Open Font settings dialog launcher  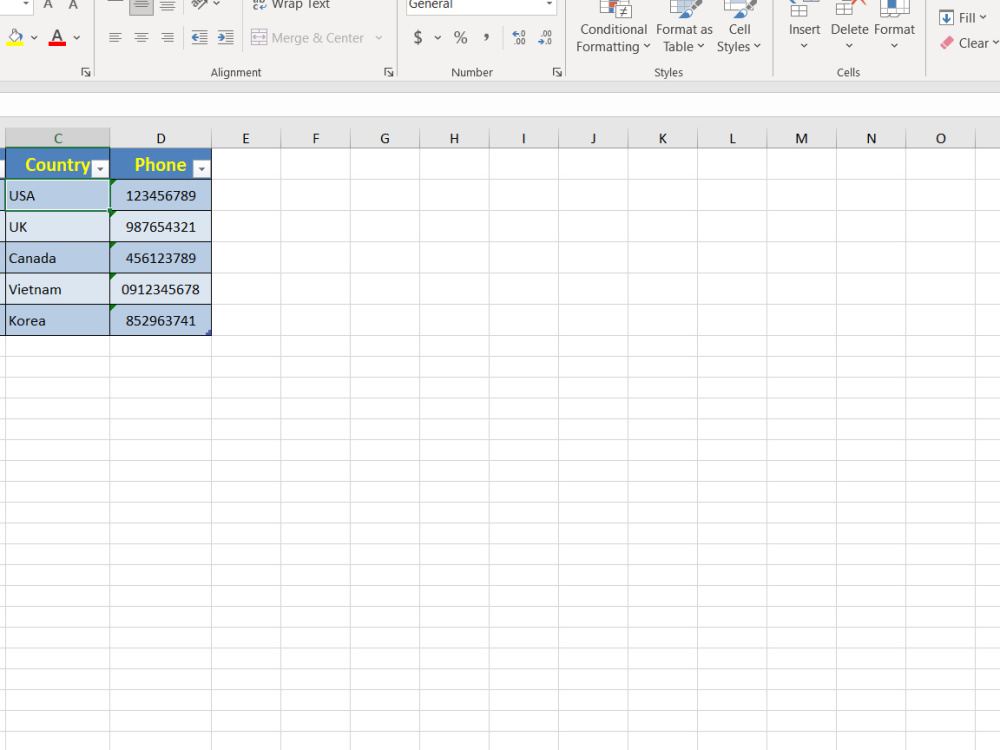[85, 73]
